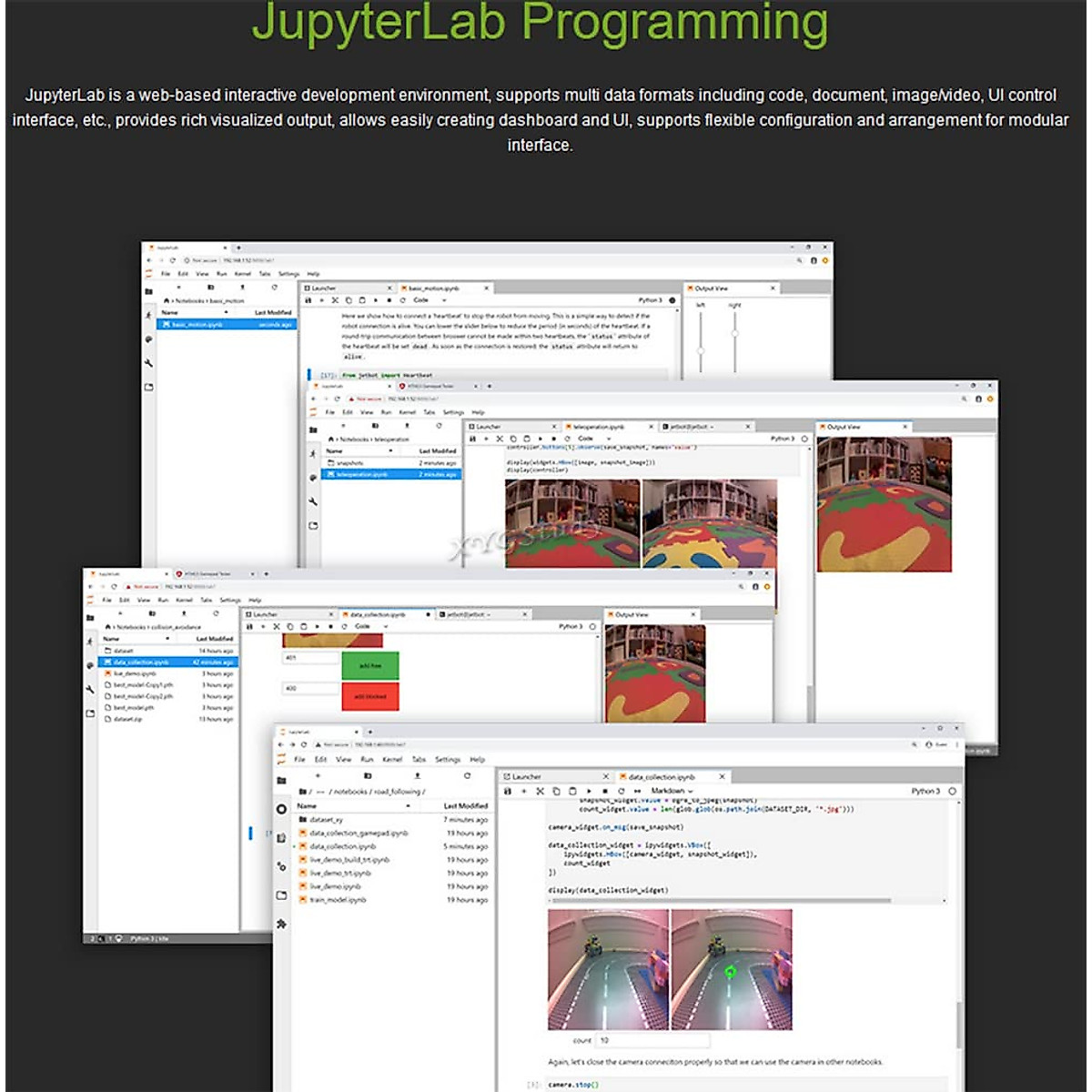Open the dataset_xy folder in file list
This screenshot has width=1092, height=1092.
[x=326, y=820]
